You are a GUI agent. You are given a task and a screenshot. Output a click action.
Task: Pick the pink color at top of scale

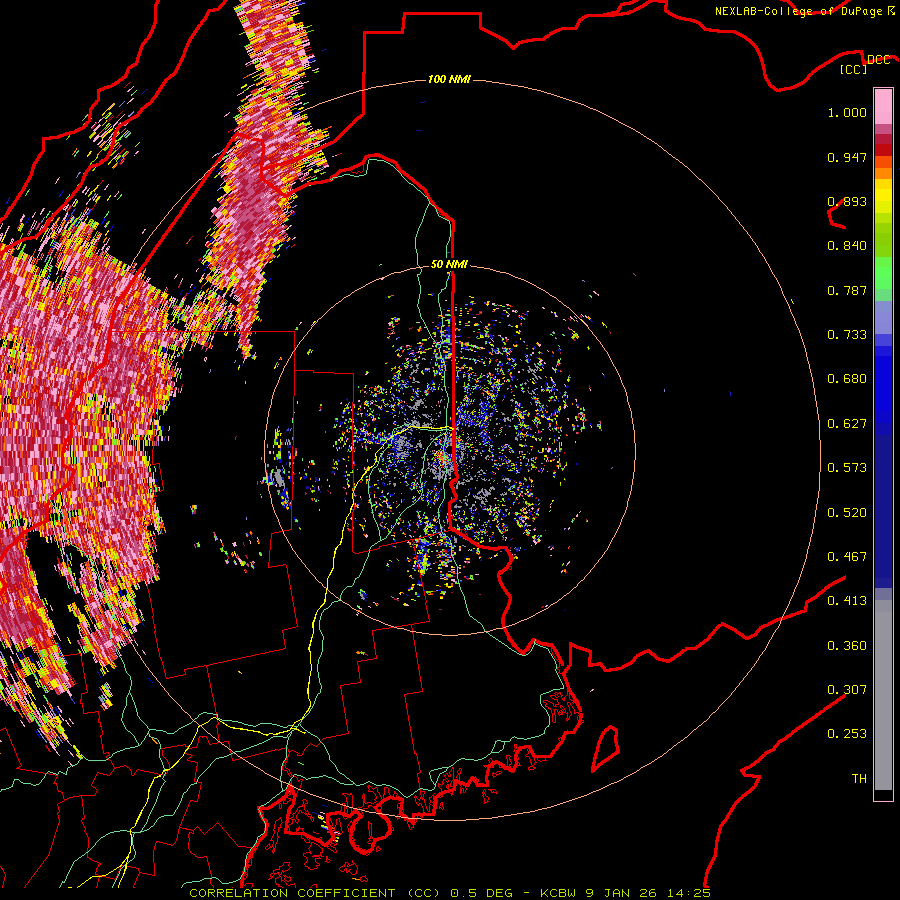(x=883, y=107)
